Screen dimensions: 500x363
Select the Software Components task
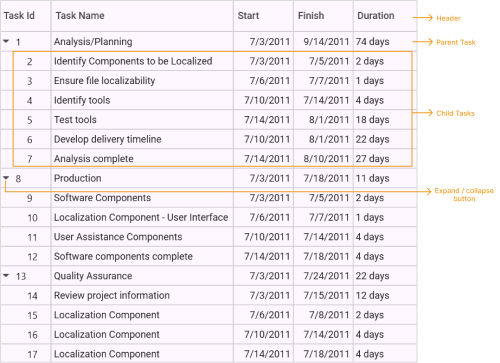102,198
